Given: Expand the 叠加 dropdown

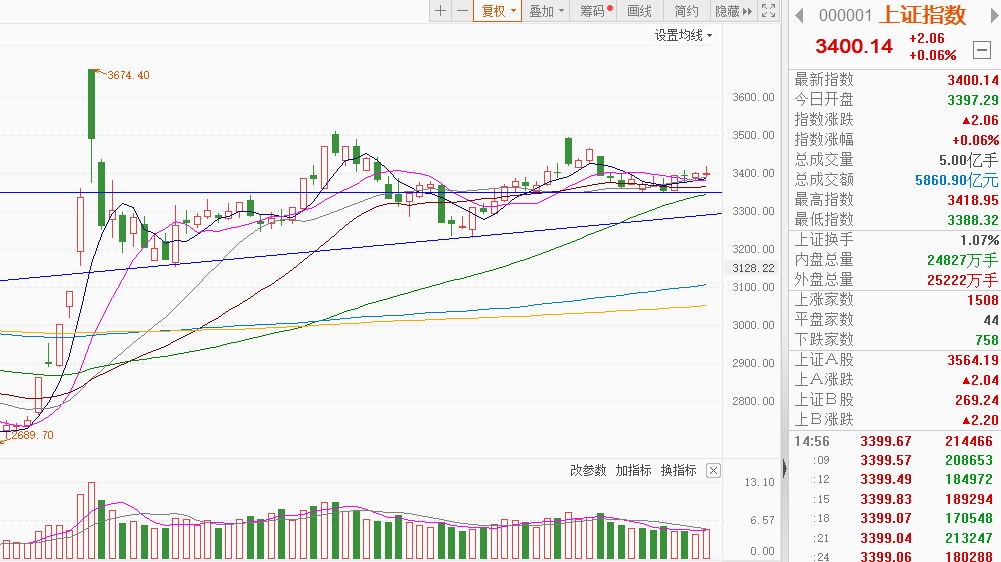Looking at the screenshot, I should pos(547,11).
